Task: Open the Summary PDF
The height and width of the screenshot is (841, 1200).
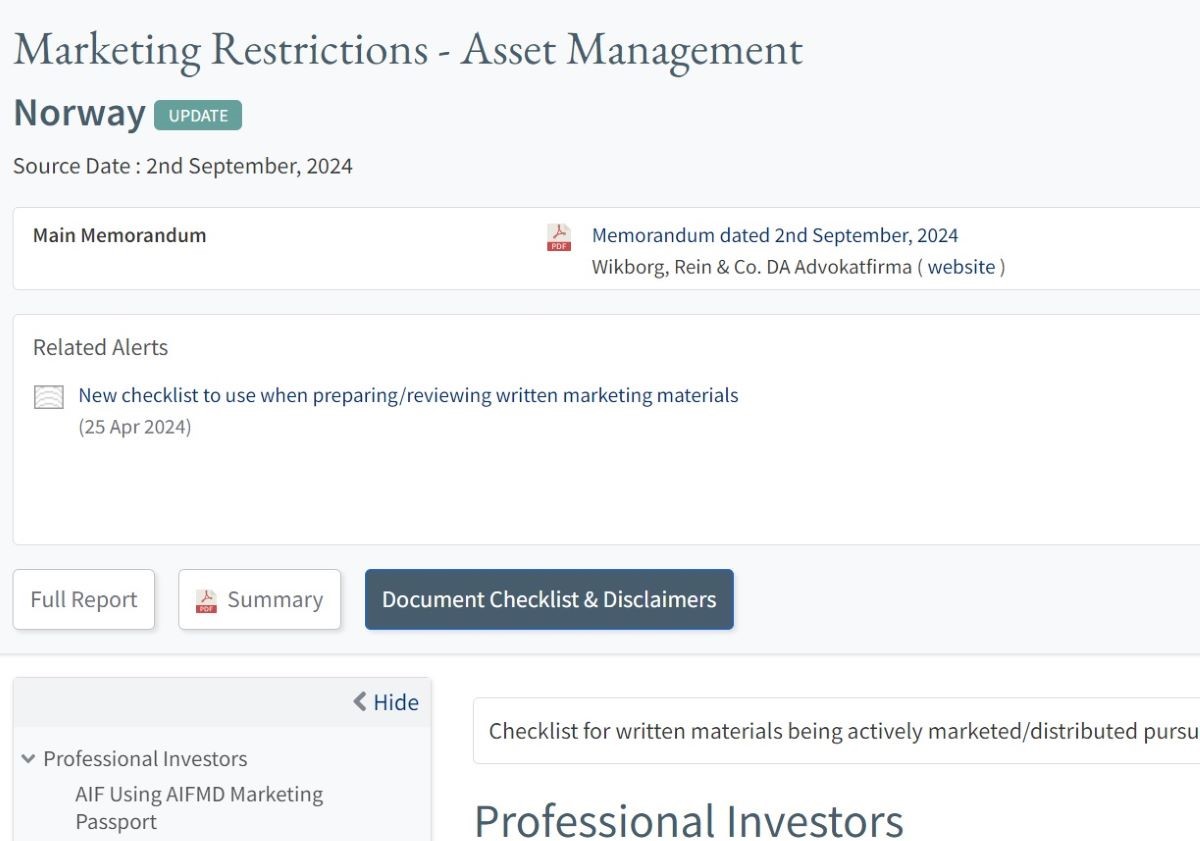Action: (274, 600)
